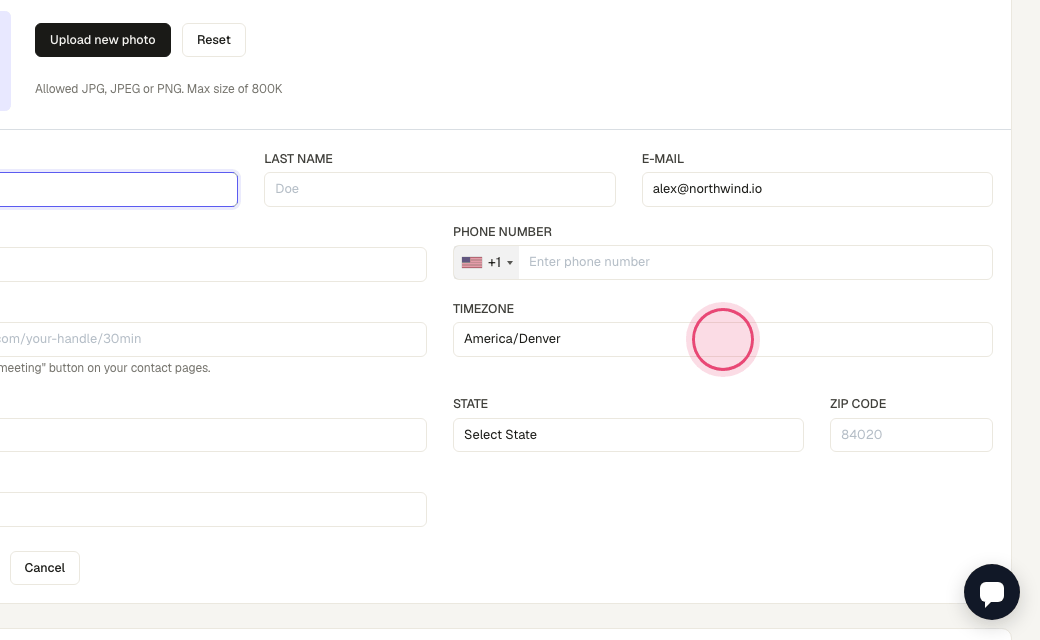Click the E-MAIL label
The height and width of the screenshot is (640, 1040).
coord(663,159)
